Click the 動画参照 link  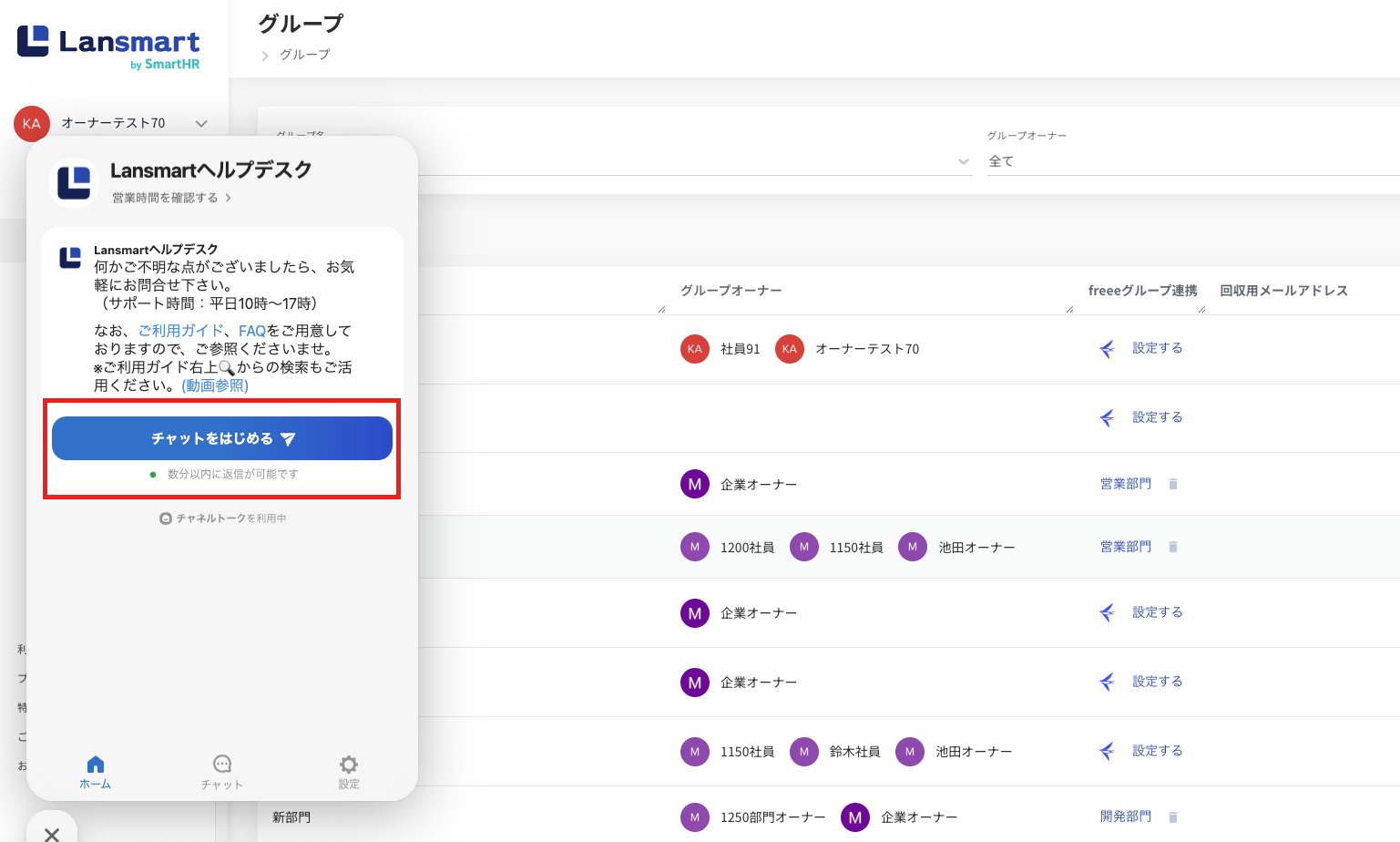pos(215,385)
